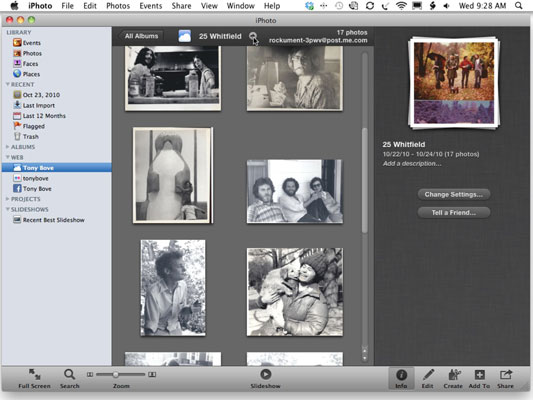Open the Create projects icon

coord(453,375)
